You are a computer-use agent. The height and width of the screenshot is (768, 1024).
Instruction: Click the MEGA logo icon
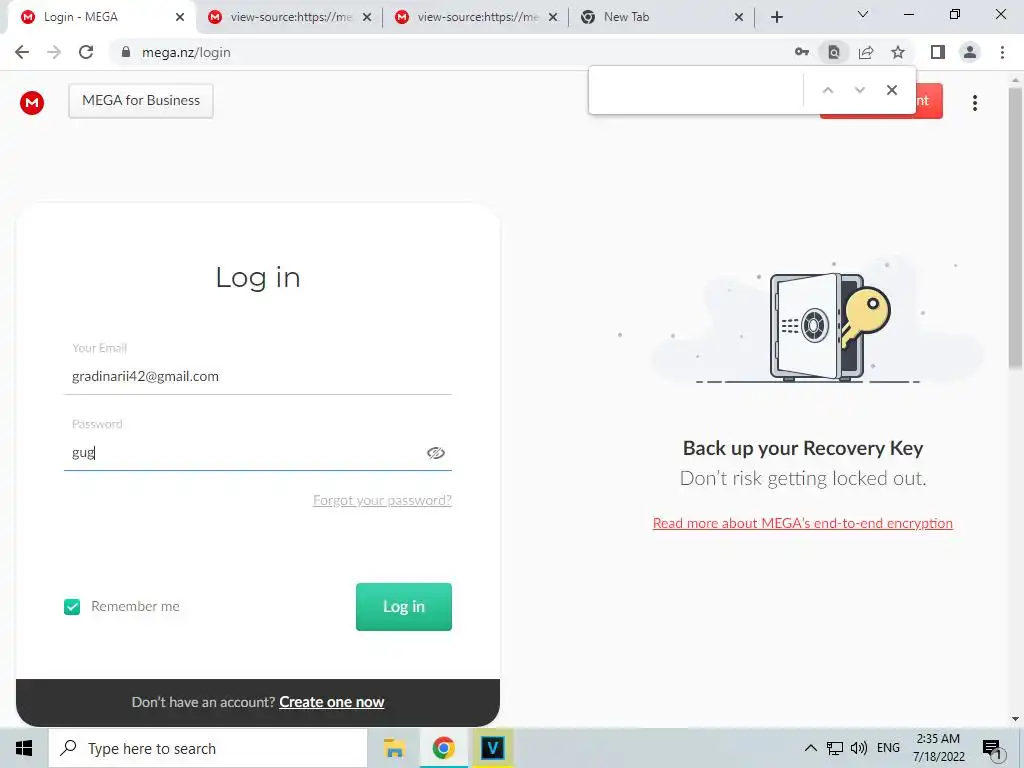click(x=32, y=103)
